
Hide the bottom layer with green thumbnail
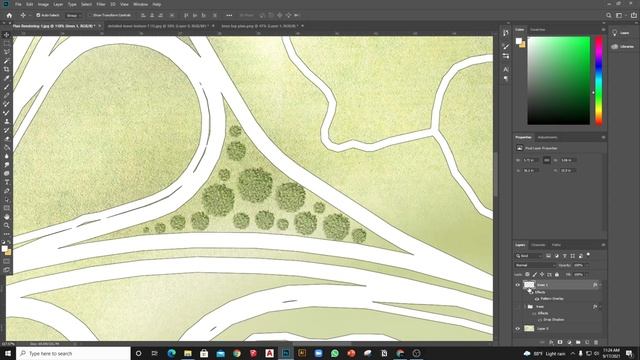click(x=518, y=329)
